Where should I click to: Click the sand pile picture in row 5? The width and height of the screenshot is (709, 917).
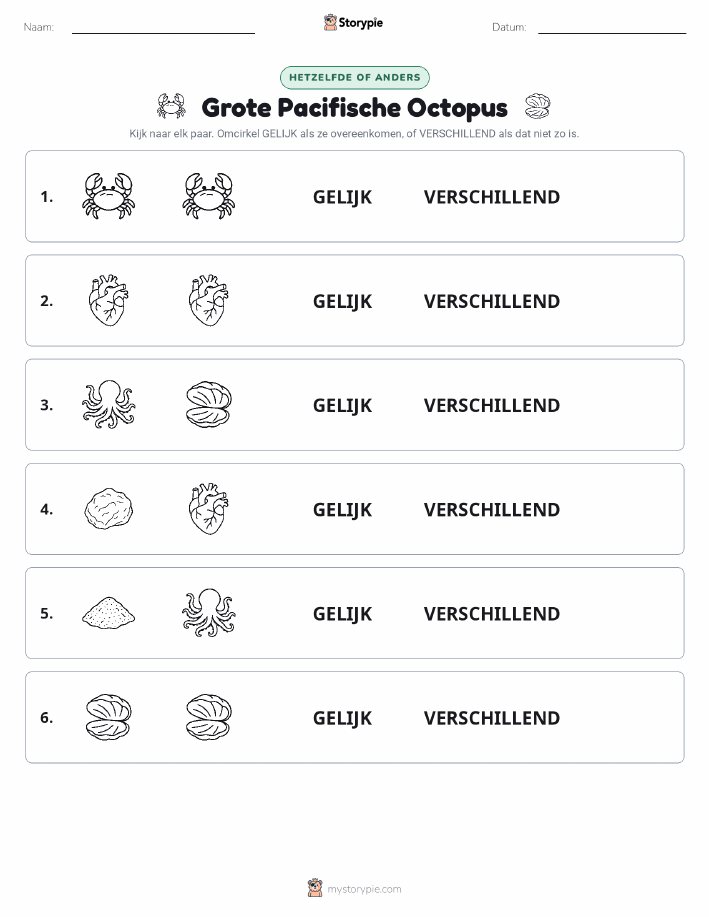[109, 612]
